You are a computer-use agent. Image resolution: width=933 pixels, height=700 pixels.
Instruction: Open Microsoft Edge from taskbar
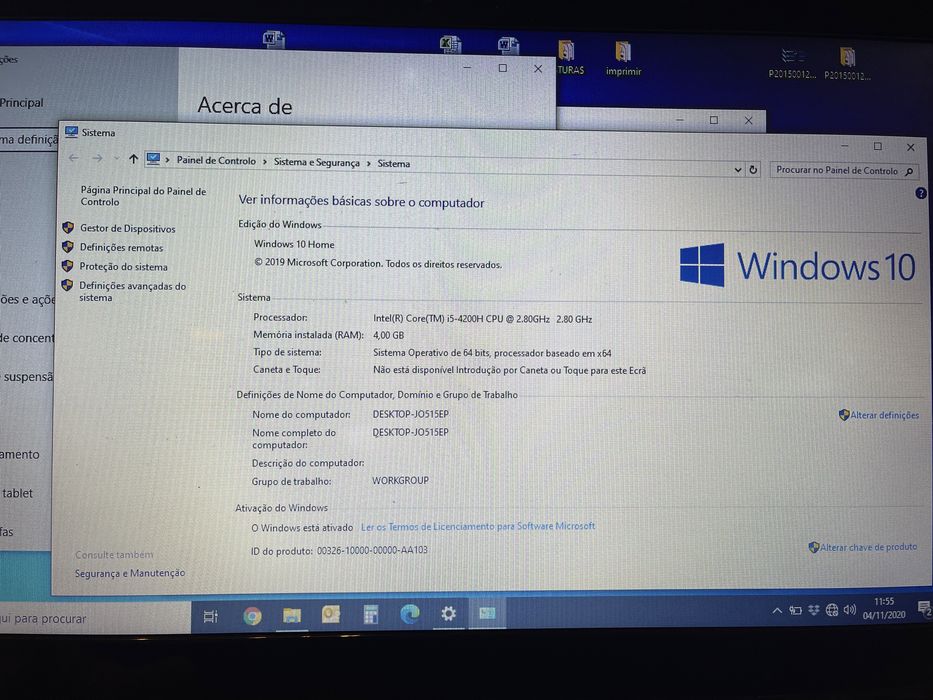(409, 614)
